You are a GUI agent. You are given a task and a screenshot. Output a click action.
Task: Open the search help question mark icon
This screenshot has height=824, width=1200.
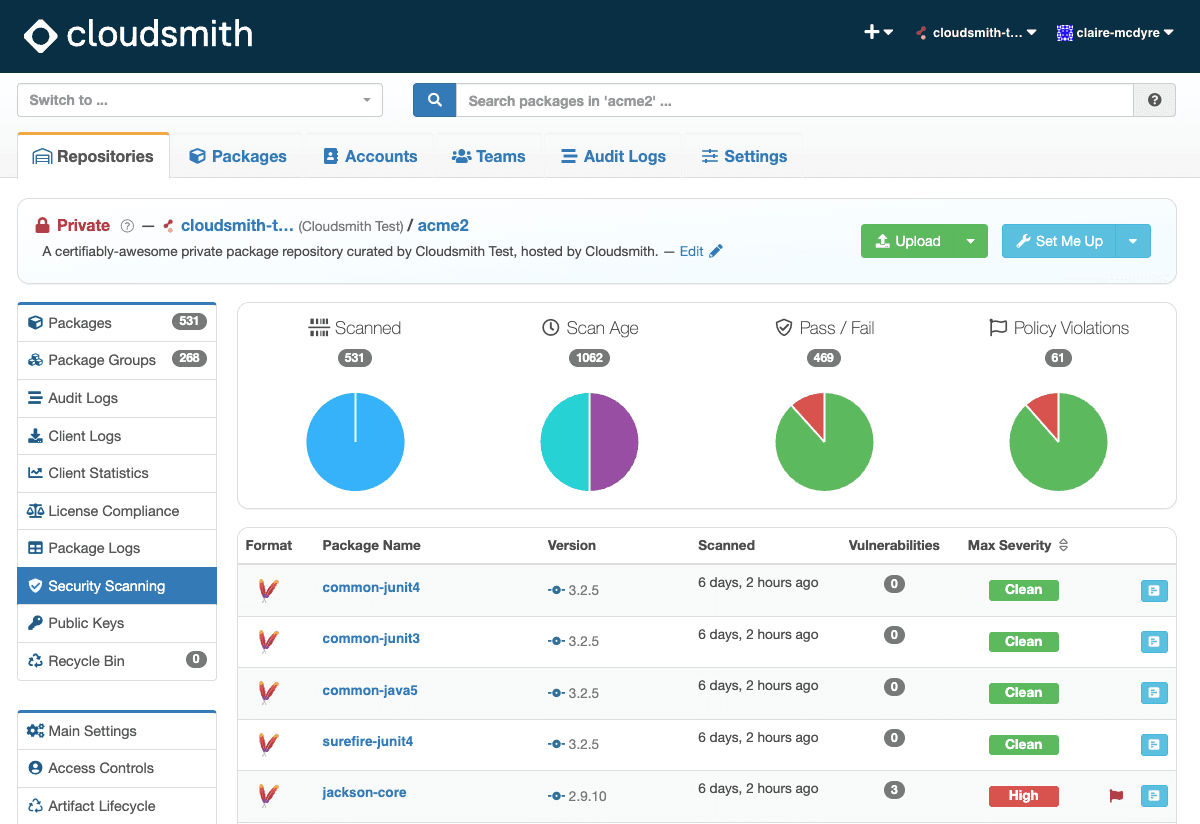click(1155, 100)
